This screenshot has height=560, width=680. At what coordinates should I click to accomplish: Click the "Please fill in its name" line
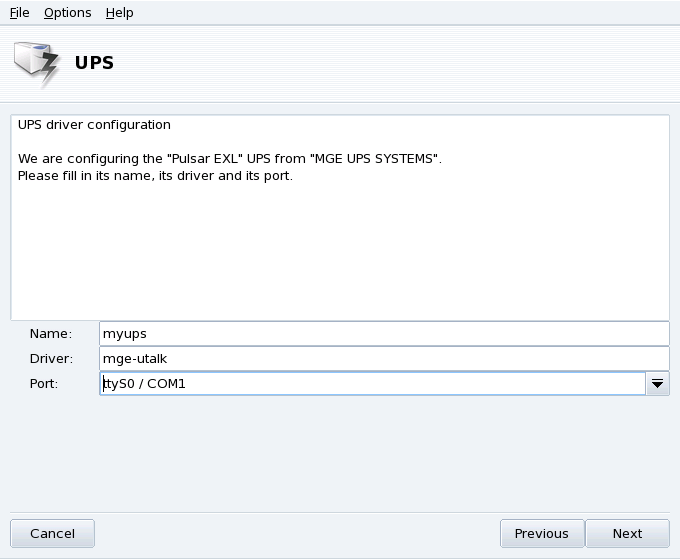tap(154, 176)
